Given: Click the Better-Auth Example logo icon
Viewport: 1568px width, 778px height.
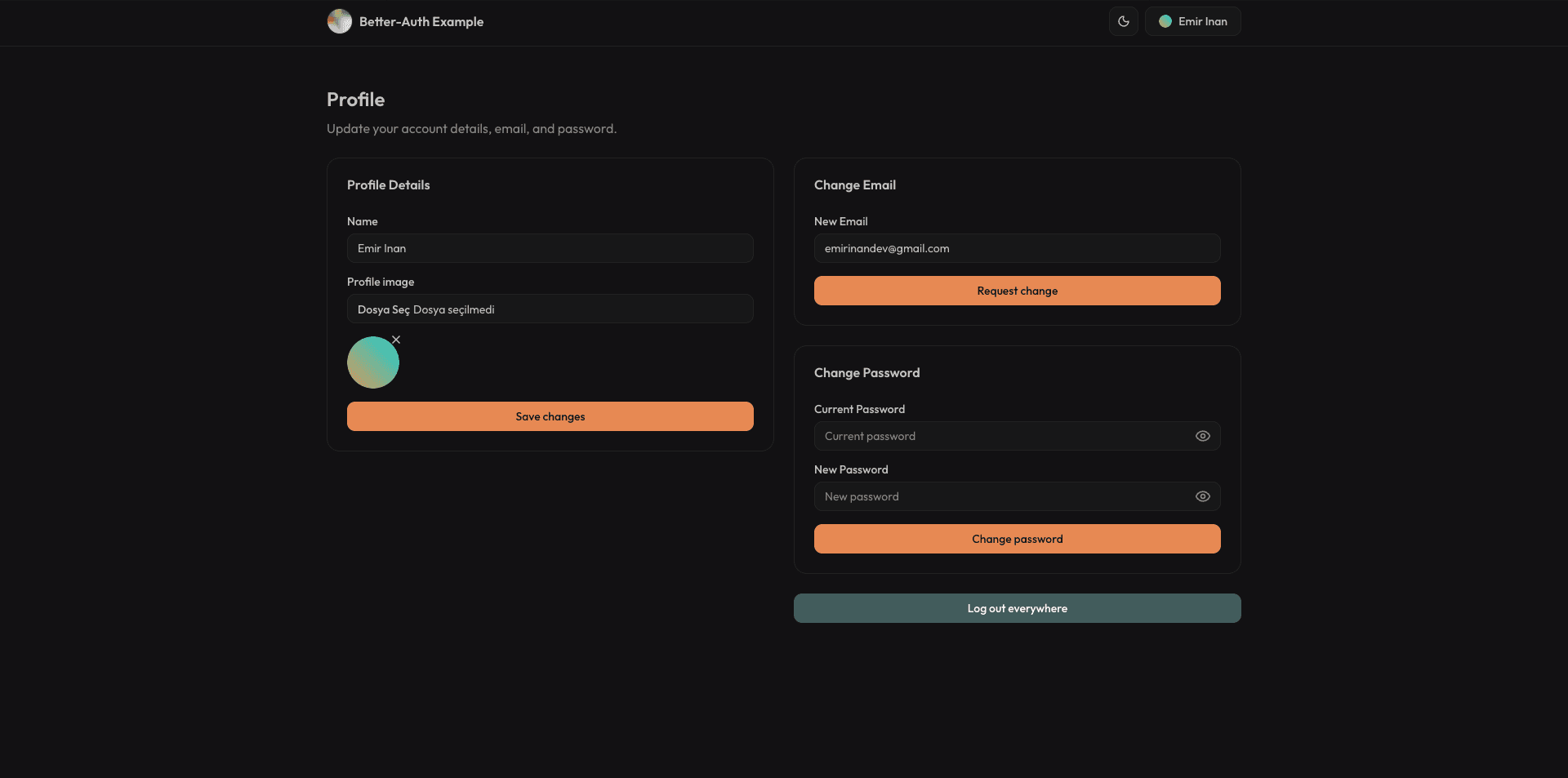Looking at the screenshot, I should (339, 21).
